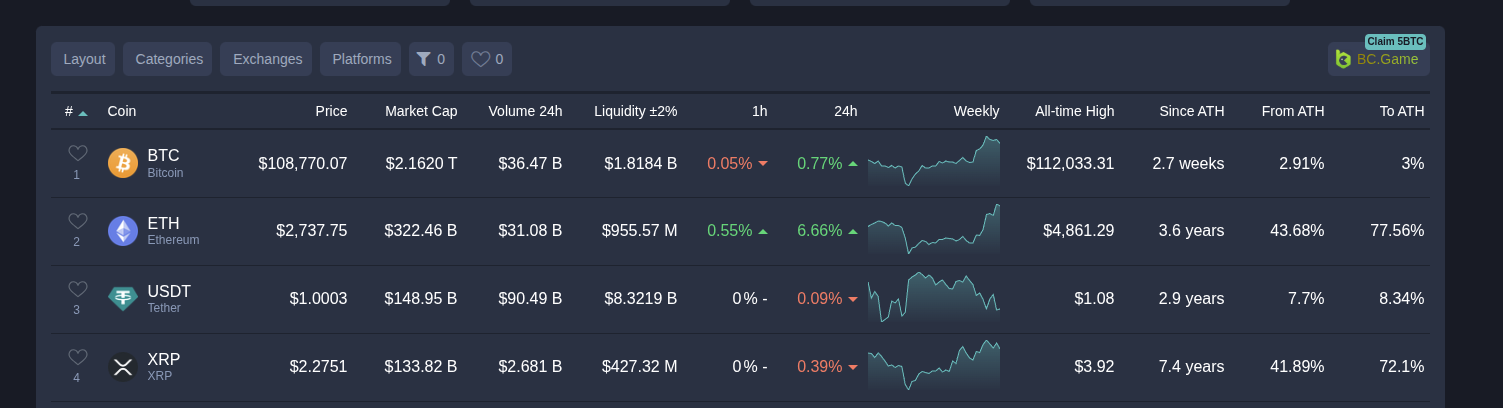Click Tether market cap $148.95 B
1503x408 pixels.
coord(421,299)
